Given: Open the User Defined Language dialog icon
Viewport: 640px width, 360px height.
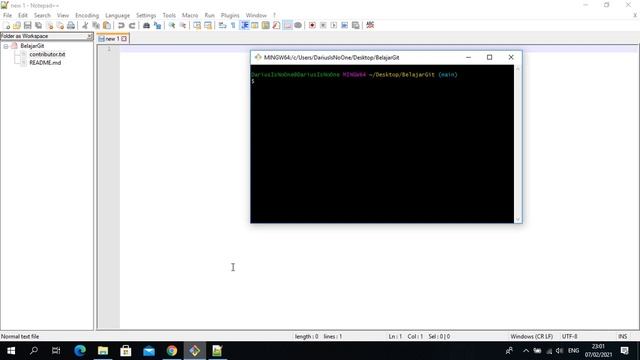Looking at the screenshot, I should (x=255, y=25).
